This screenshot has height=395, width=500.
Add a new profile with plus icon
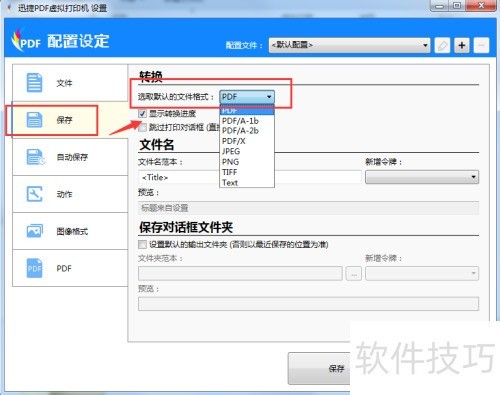click(x=462, y=45)
